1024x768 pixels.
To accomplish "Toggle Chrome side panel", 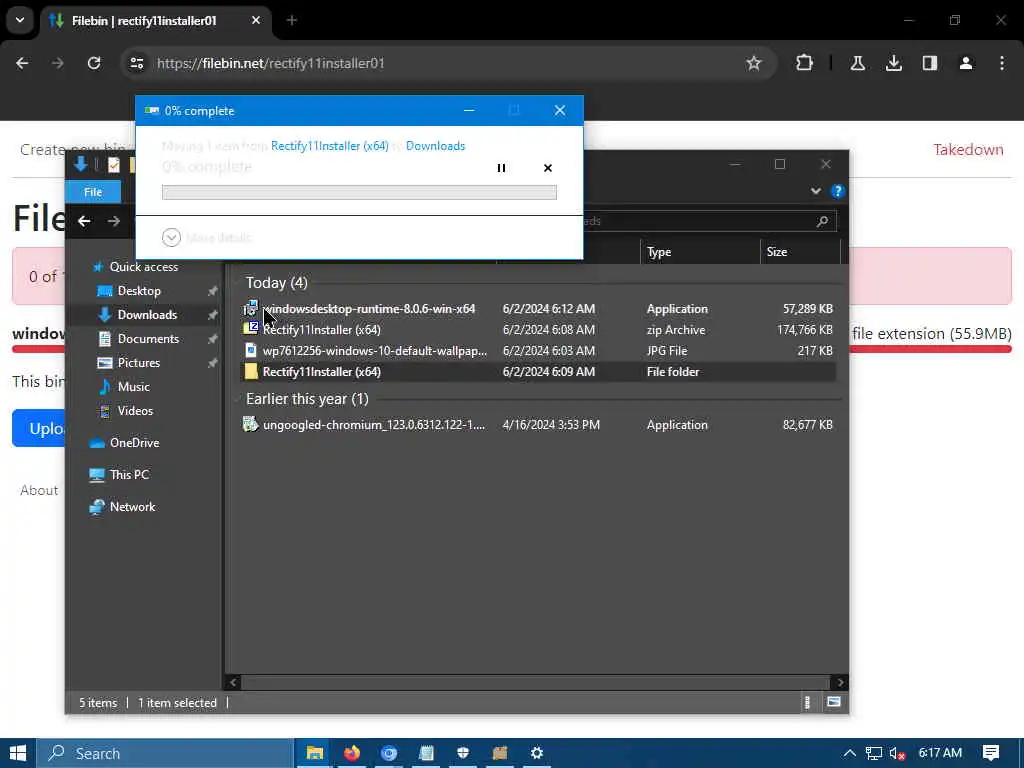I will tap(930, 63).
